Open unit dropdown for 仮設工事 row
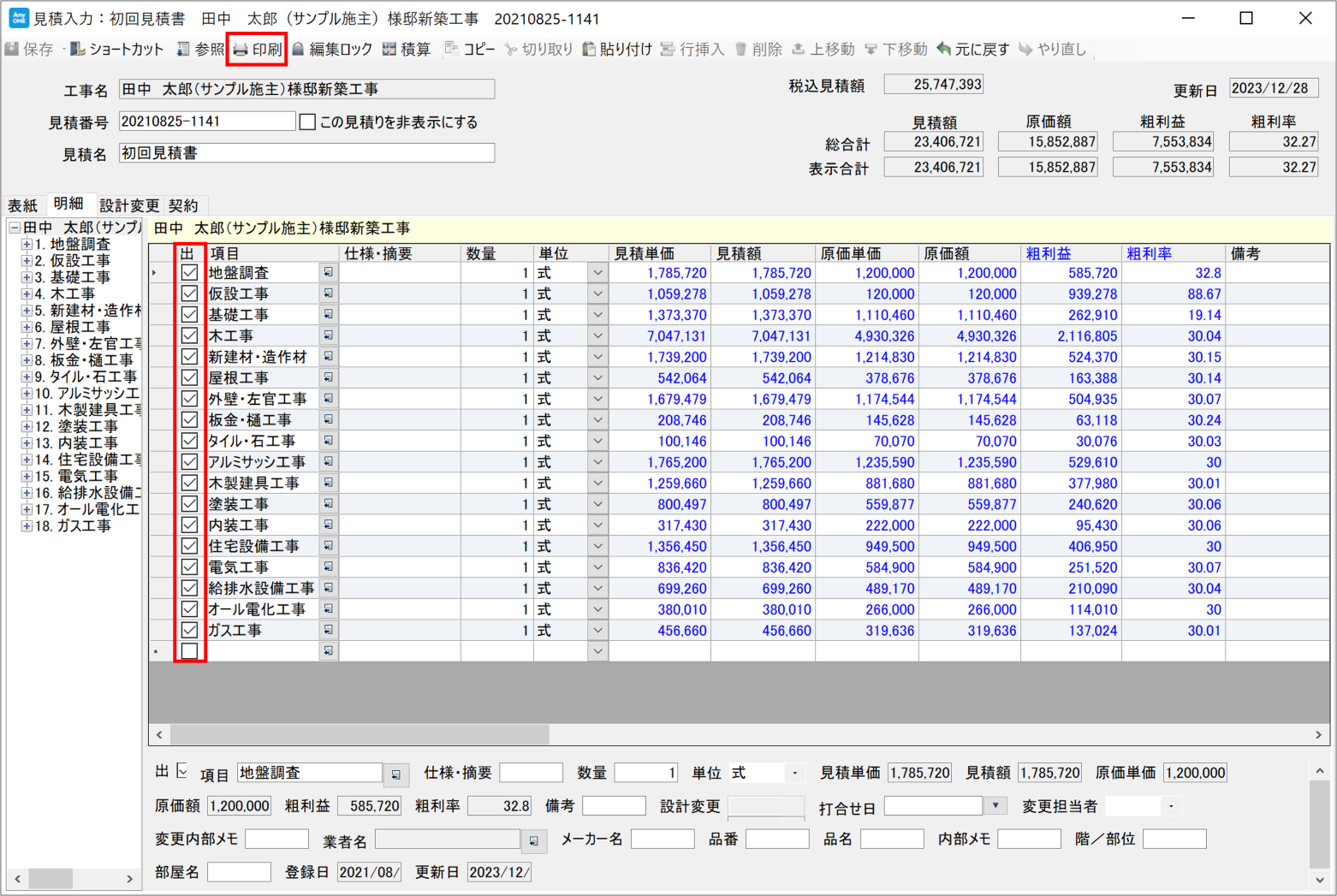This screenshot has height=896, width=1337. (x=597, y=294)
